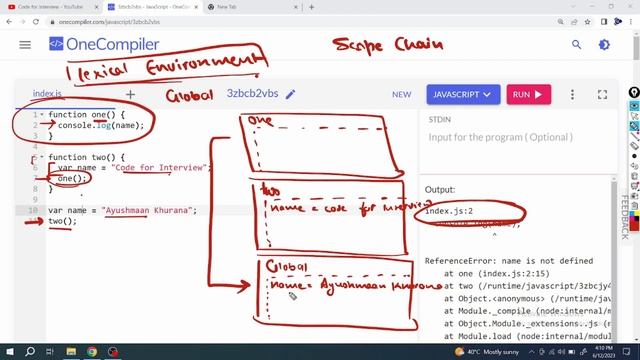Enter fullscreen editor mode
This screenshot has width=640, height=360.
[x=602, y=95]
